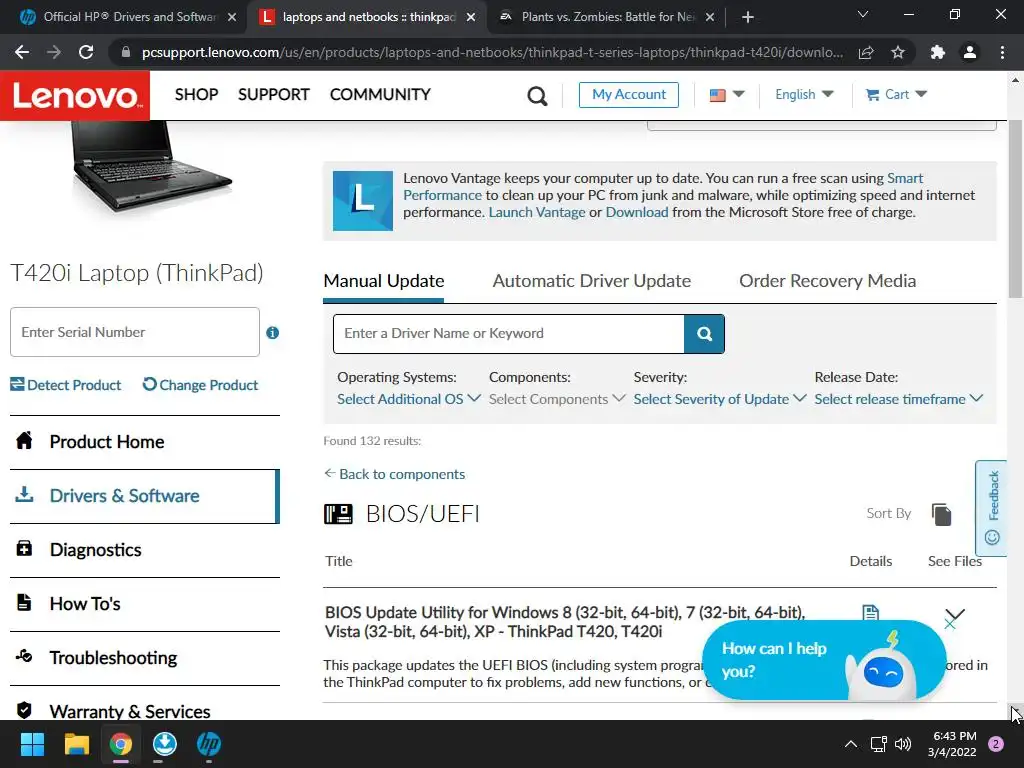Open the Chrome extensions puzzle icon

tap(938, 52)
